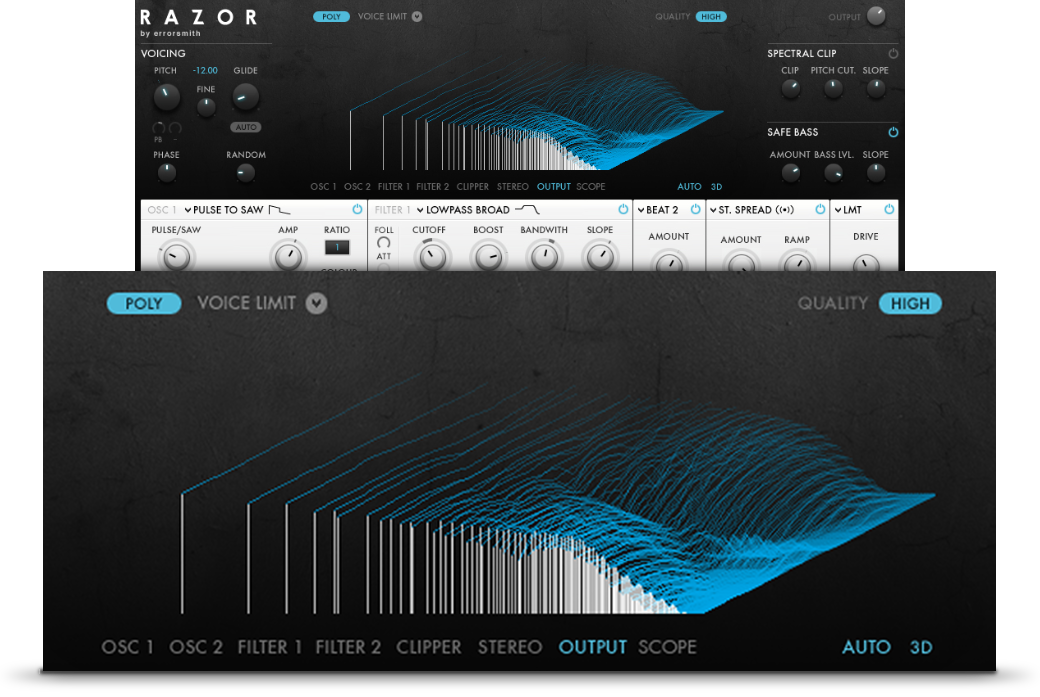Select OSC 2 view tab in upper plugin window
This screenshot has height=697, width=1040.
tap(357, 187)
